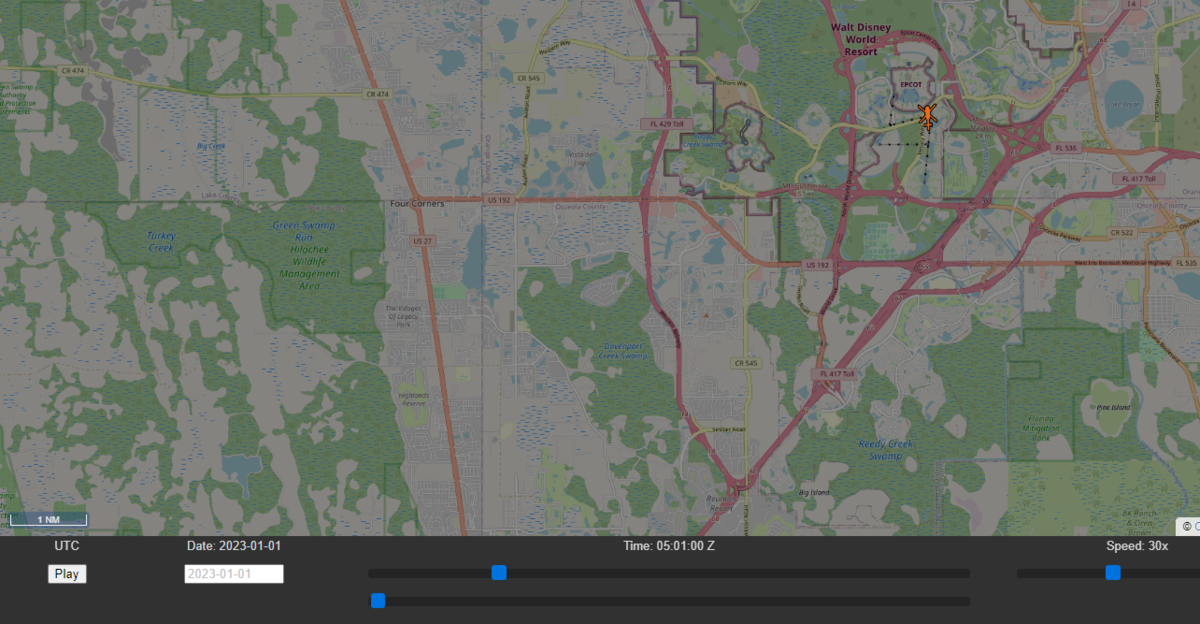
Task: Click the US 27 road shield
Action: 422,241
